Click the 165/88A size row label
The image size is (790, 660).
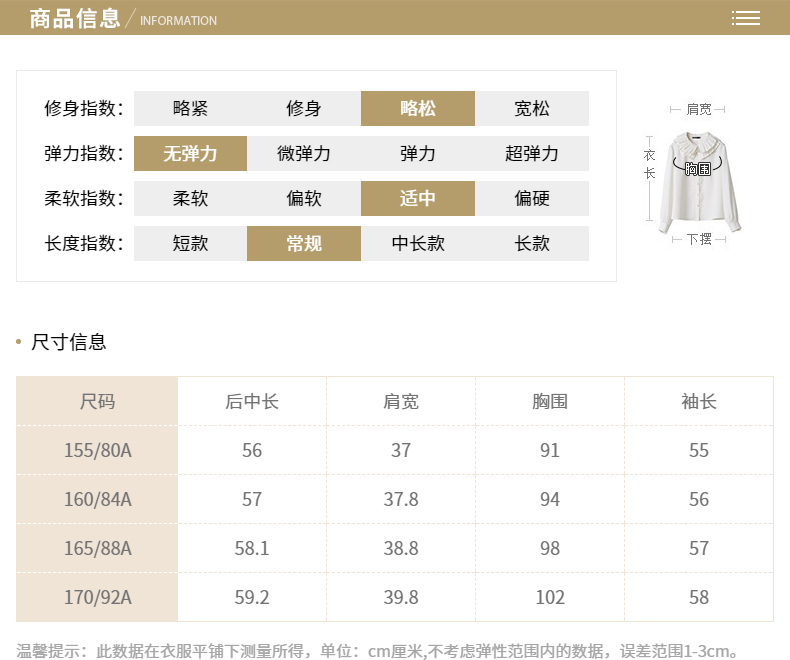[97, 548]
